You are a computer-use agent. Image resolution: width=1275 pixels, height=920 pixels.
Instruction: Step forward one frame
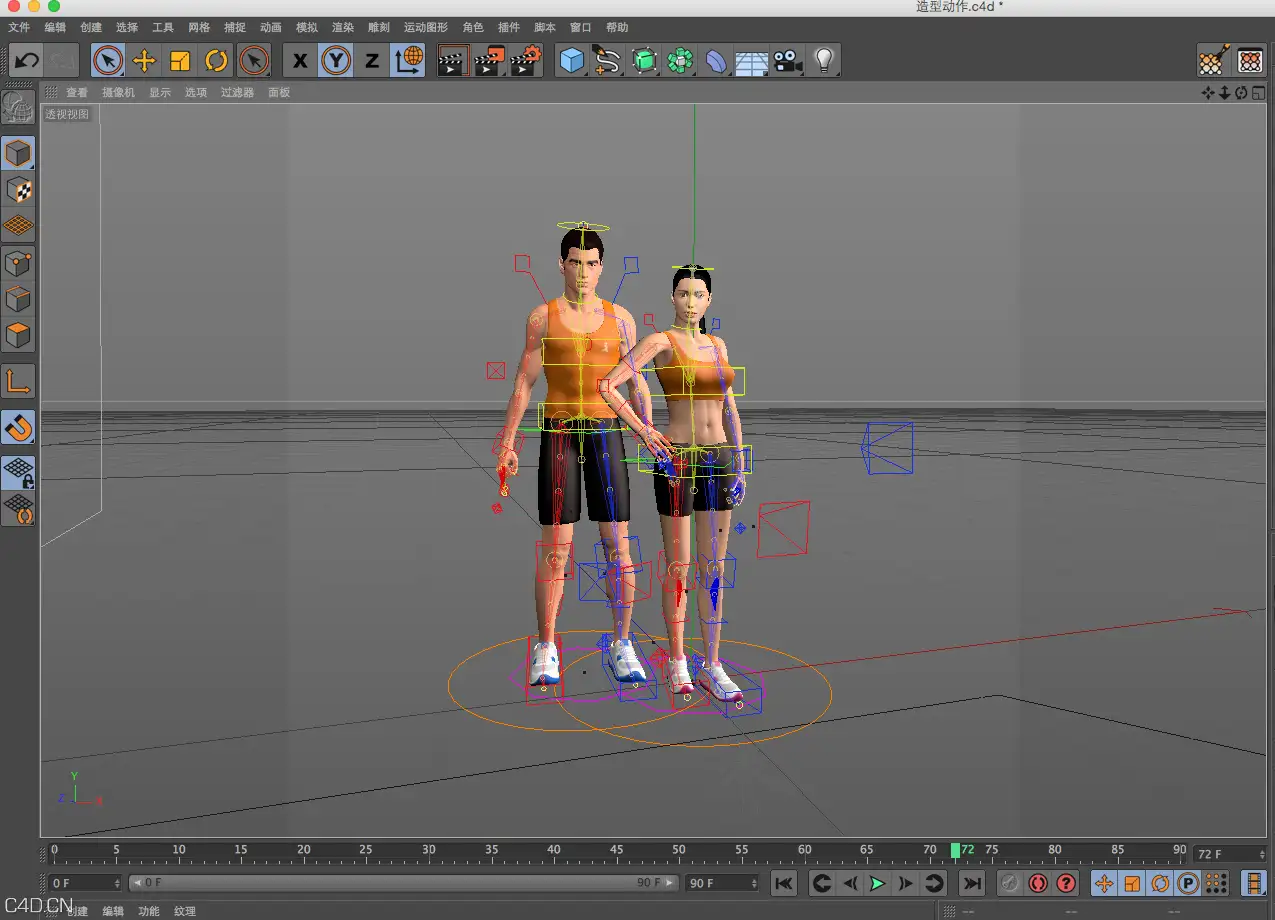point(905,883)
